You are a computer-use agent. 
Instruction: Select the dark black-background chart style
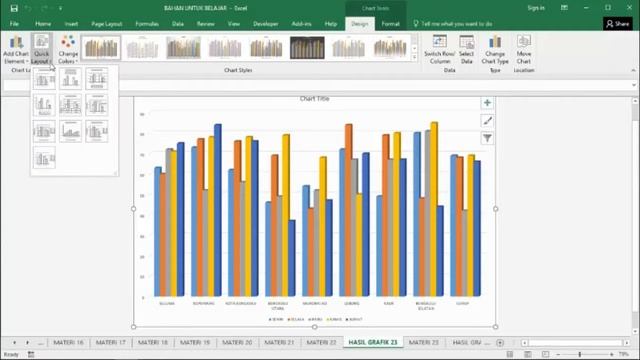click(x=307, y=47)
